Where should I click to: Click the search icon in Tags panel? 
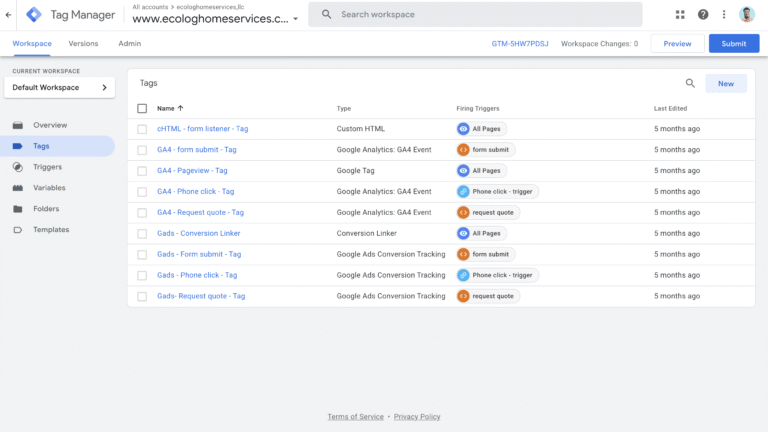pyautogui.click(x=690, y=84)
